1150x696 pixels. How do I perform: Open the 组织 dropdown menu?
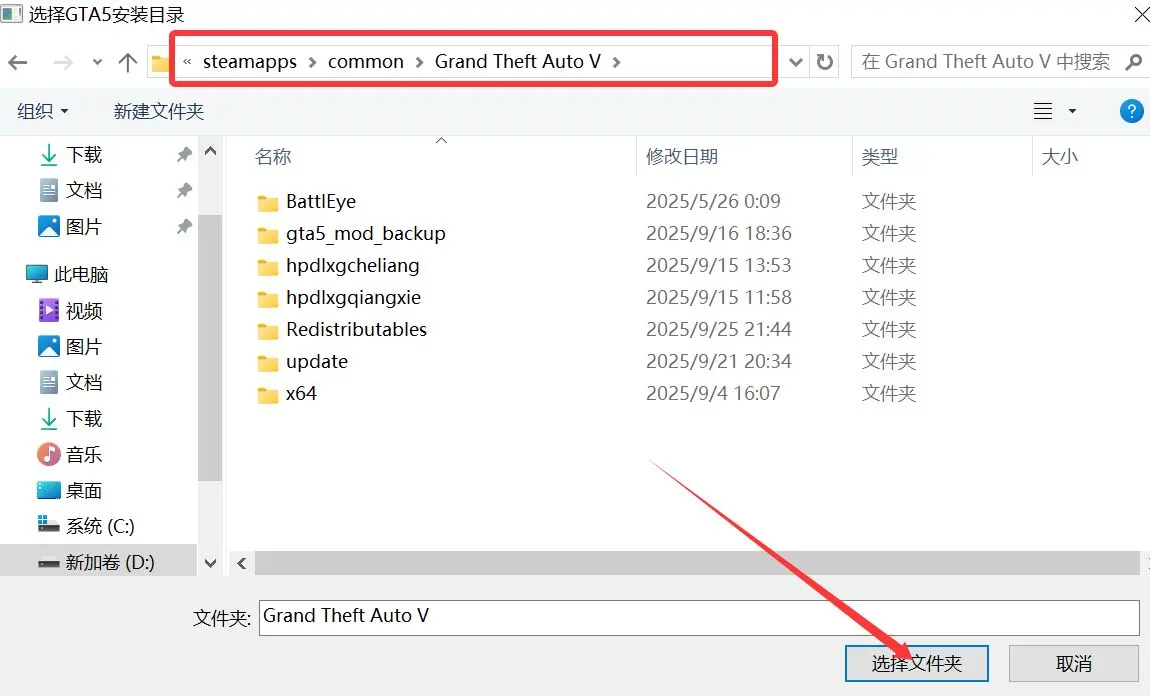[x=43, y=111]
